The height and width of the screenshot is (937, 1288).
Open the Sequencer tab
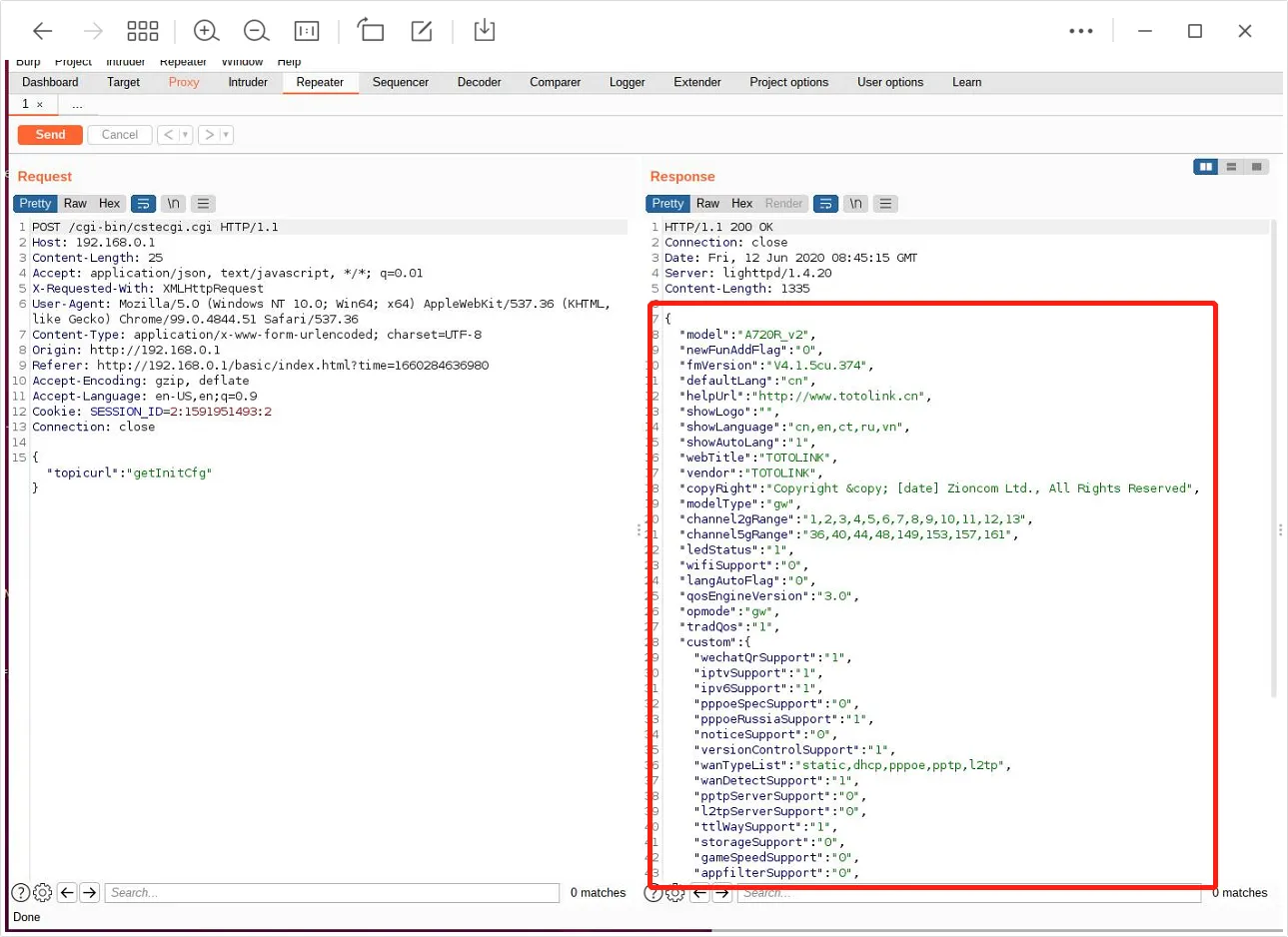click(401, 83)
